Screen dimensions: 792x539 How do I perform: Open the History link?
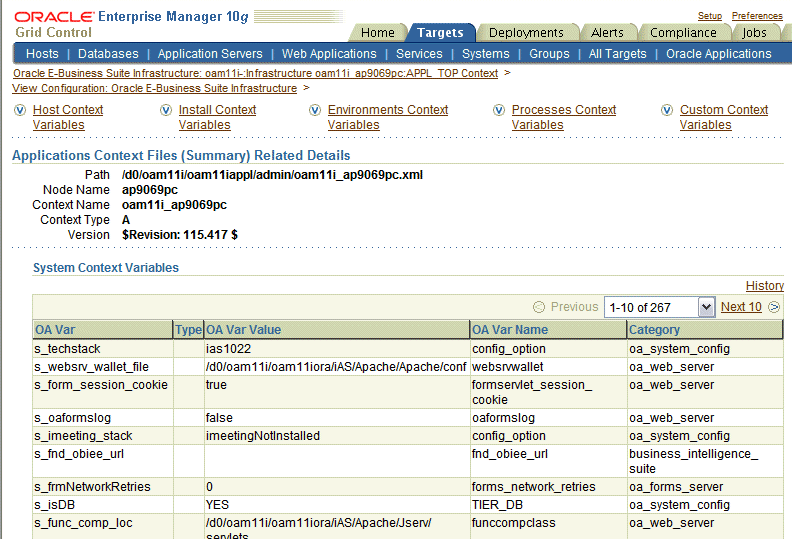point(765,286)
